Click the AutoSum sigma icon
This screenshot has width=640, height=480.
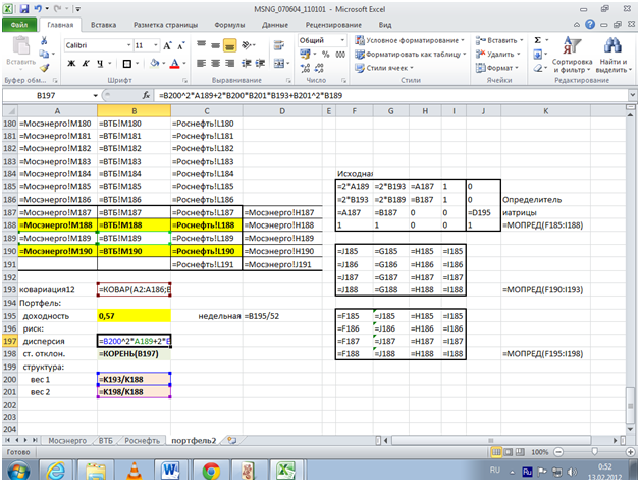[538, 40]
